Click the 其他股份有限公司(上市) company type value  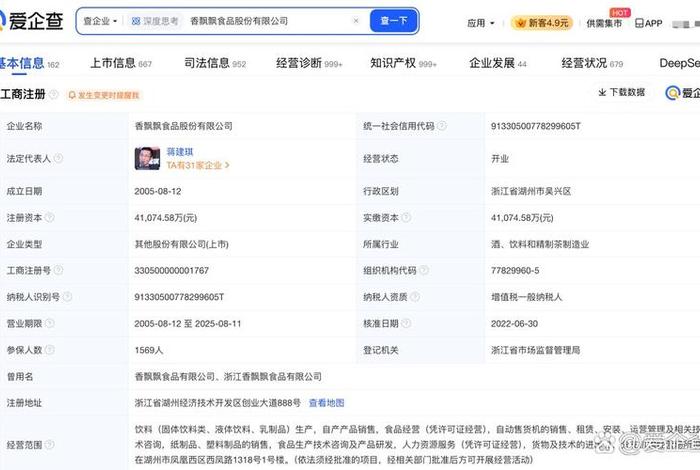click(181, 244)
